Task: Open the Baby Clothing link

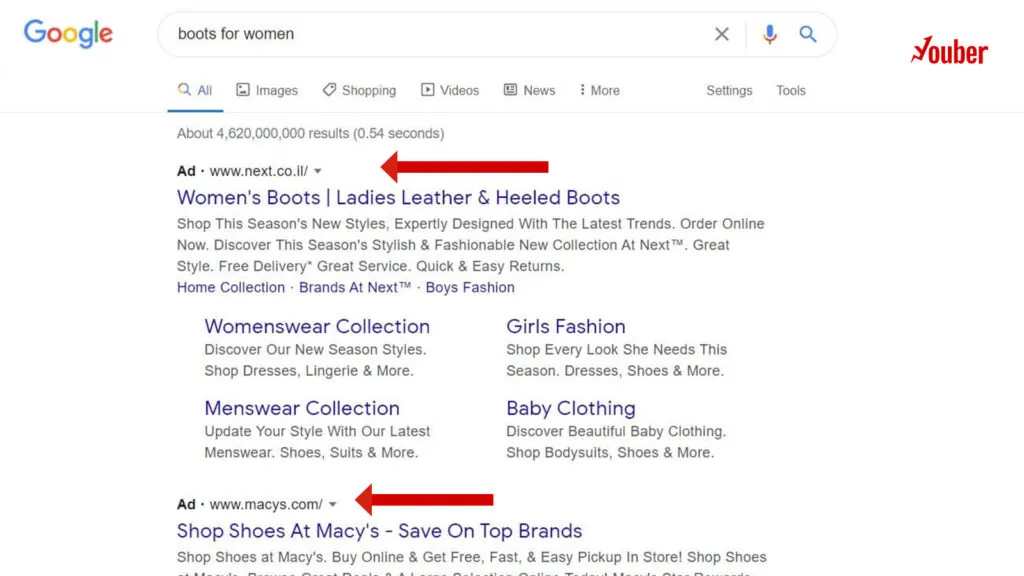Action: 571,408
